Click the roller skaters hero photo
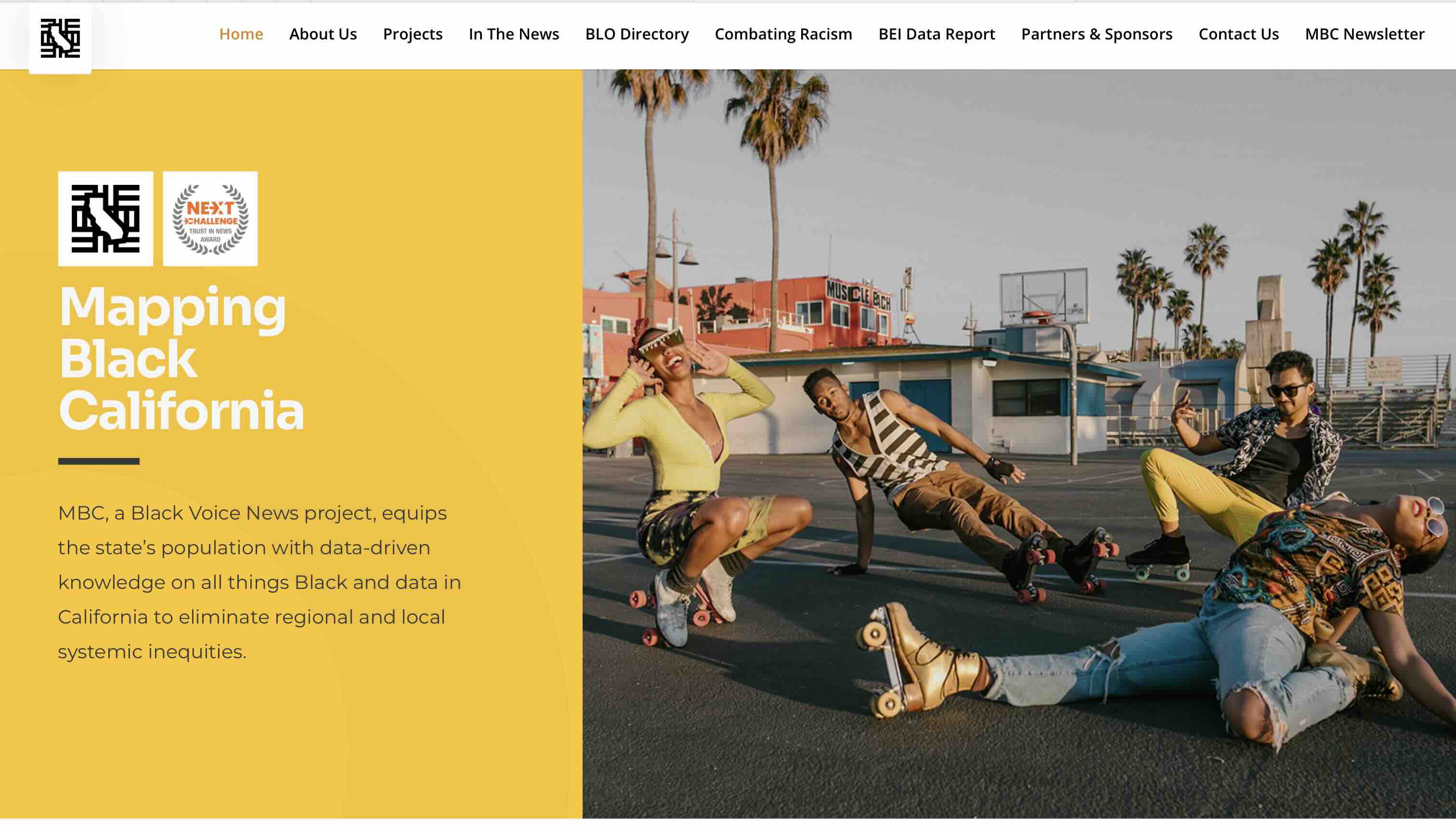The width and height of the screenshot is (1456, 835). (1019, 444)
